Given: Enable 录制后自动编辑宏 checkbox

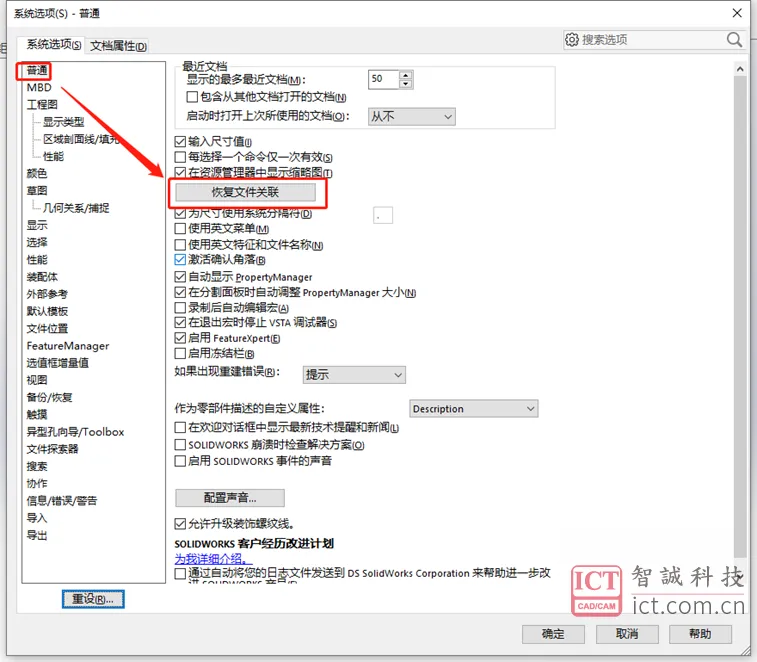Looking at the screenshot, I should coord(180,308).
